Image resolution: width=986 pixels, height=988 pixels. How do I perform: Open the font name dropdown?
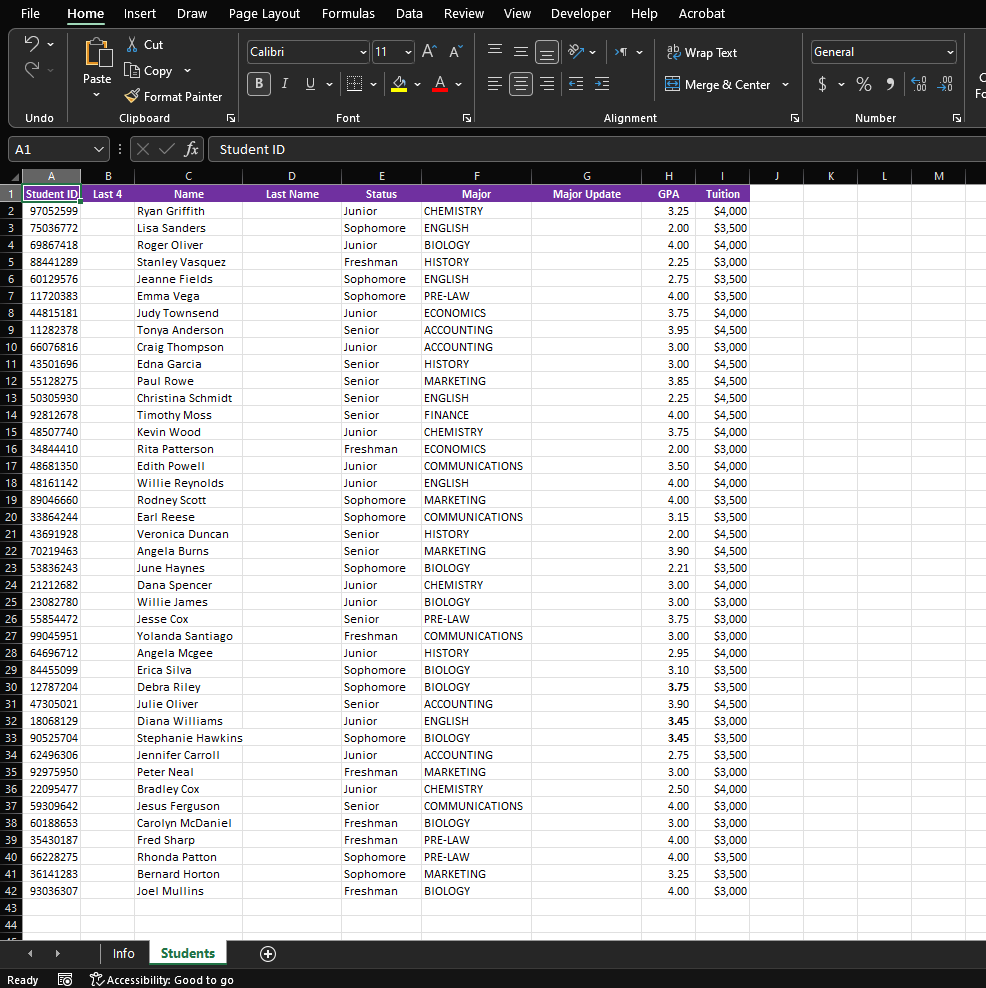click(362, 51)
